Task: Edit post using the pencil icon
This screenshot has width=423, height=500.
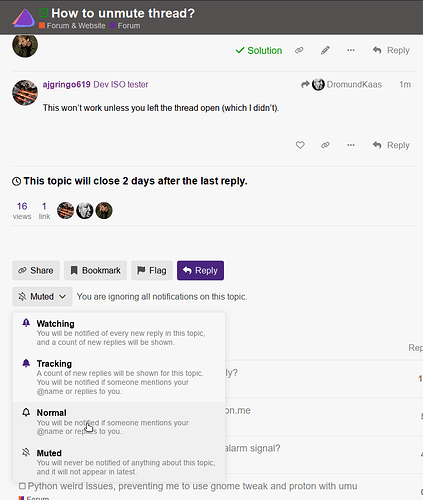Action: (325, 50)
